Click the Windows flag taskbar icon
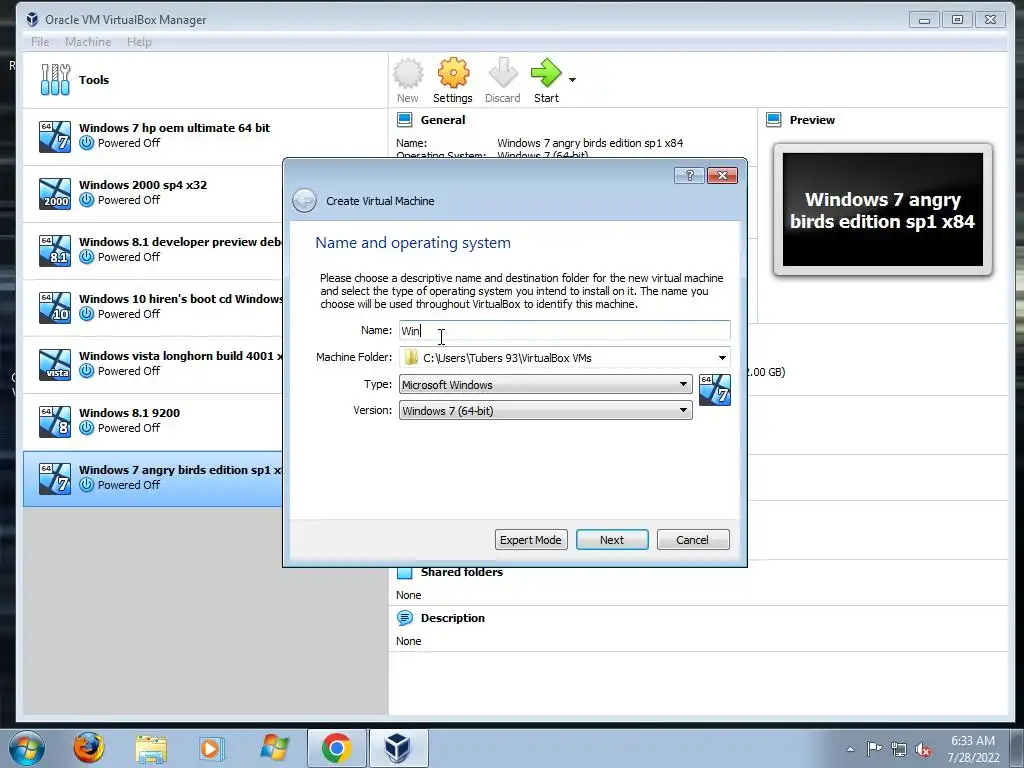The width and height of the screenshot is (1024, 768). [x=274, y=748]
